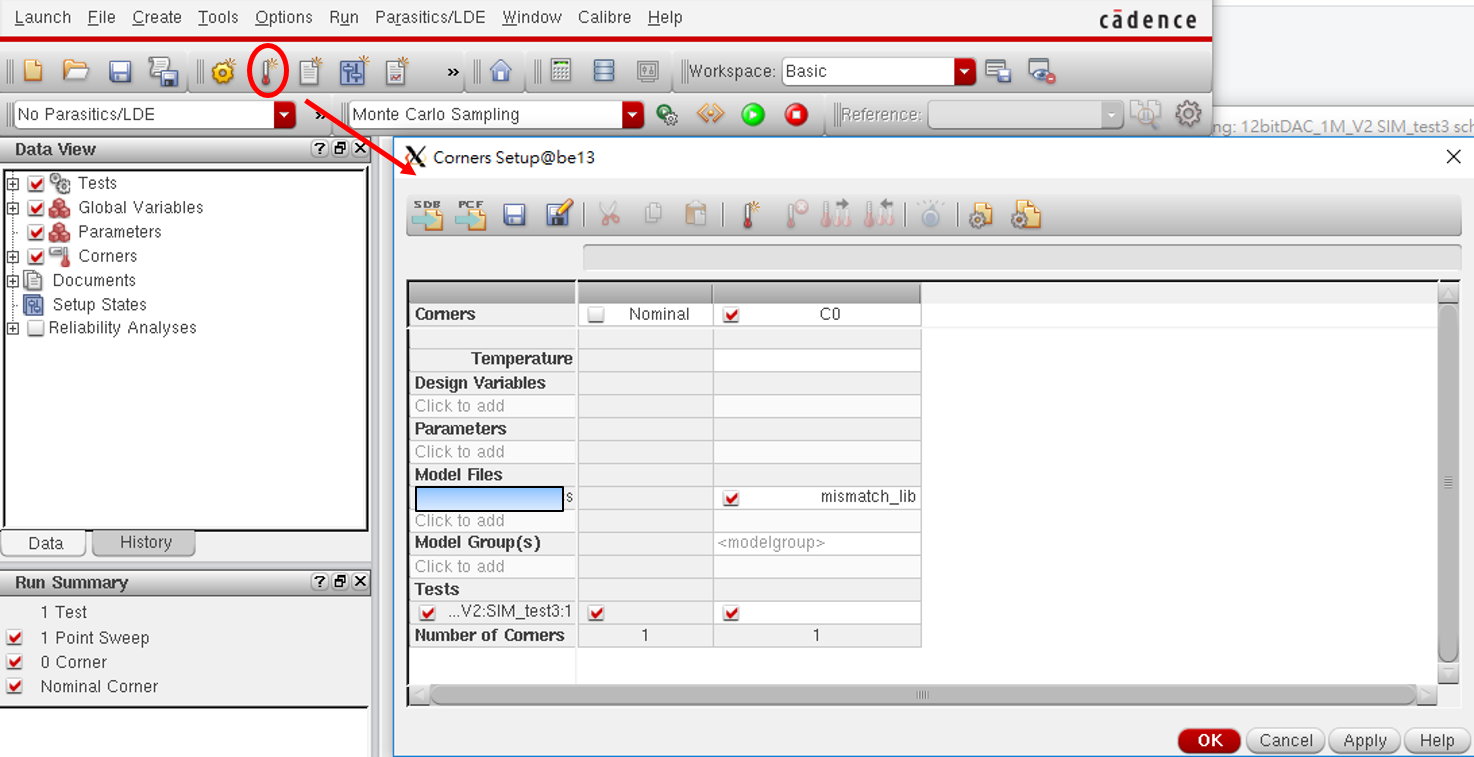1474x757 pixels.
Task: Open the Parasitics/LDE menu
Action: click(x=431, y=17)
